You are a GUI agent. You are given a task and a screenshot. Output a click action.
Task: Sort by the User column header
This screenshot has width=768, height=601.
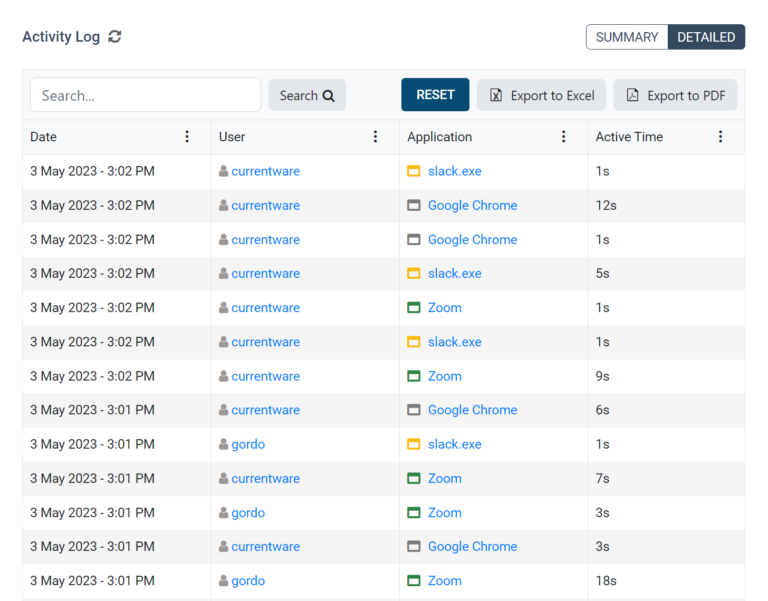232,137
